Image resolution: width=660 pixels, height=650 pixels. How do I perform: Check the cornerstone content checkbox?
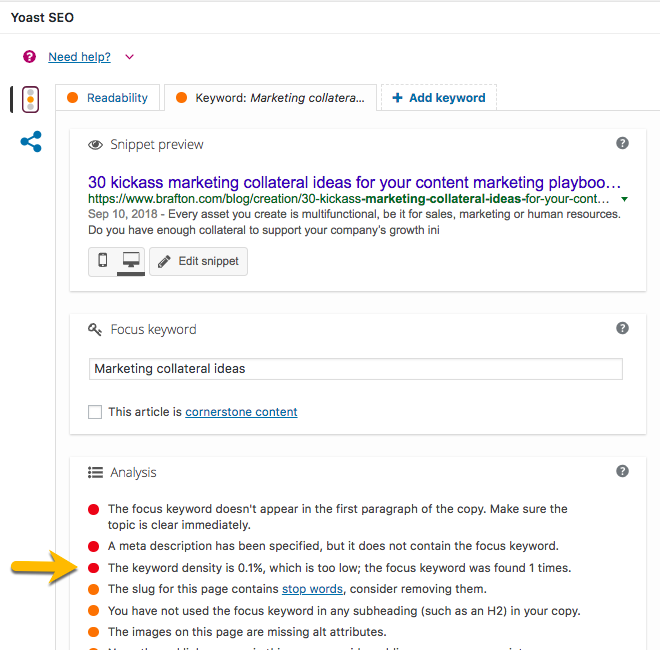(95, 412)
